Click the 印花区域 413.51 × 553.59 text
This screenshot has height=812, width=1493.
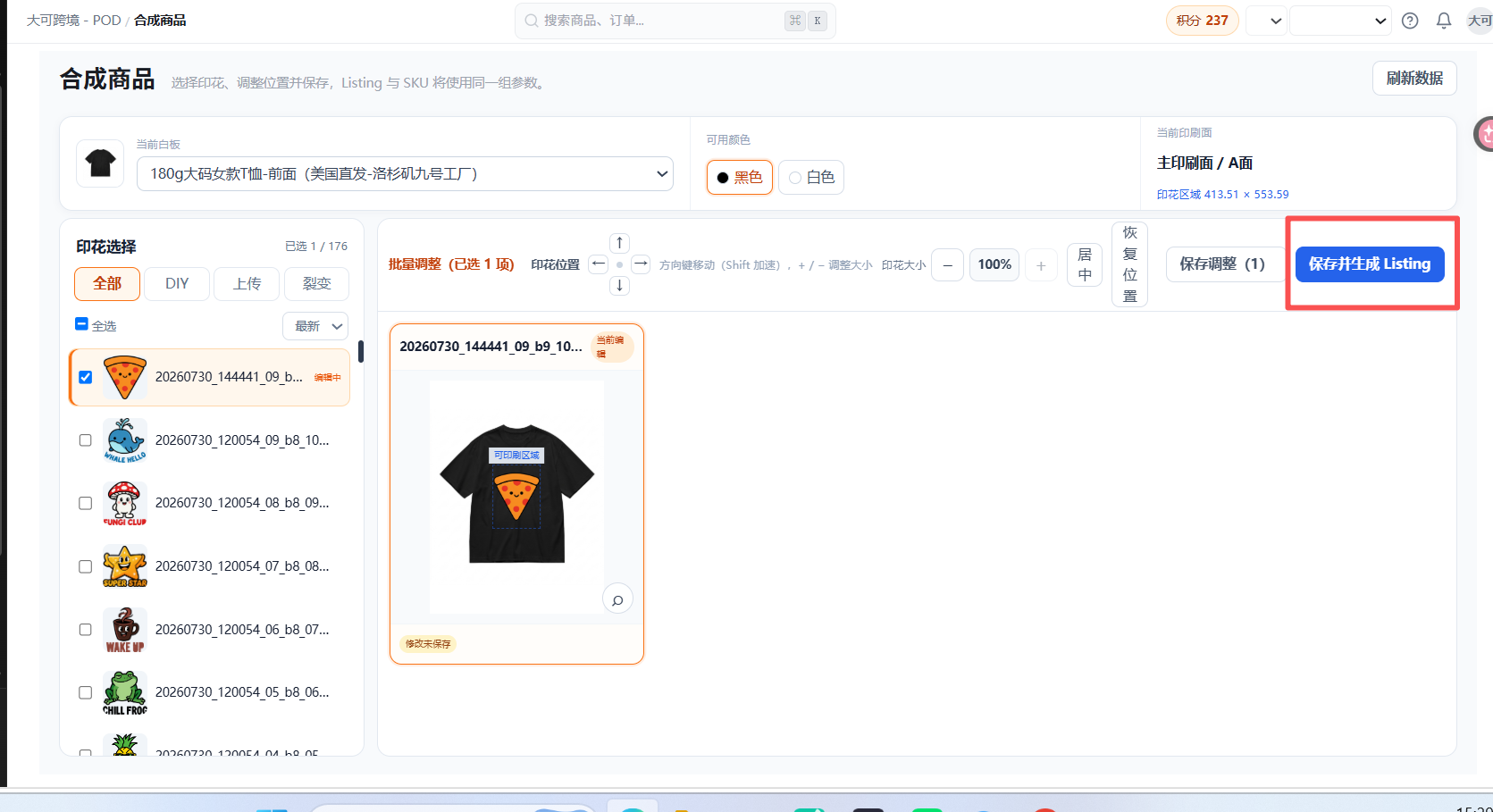[1223, 194]
